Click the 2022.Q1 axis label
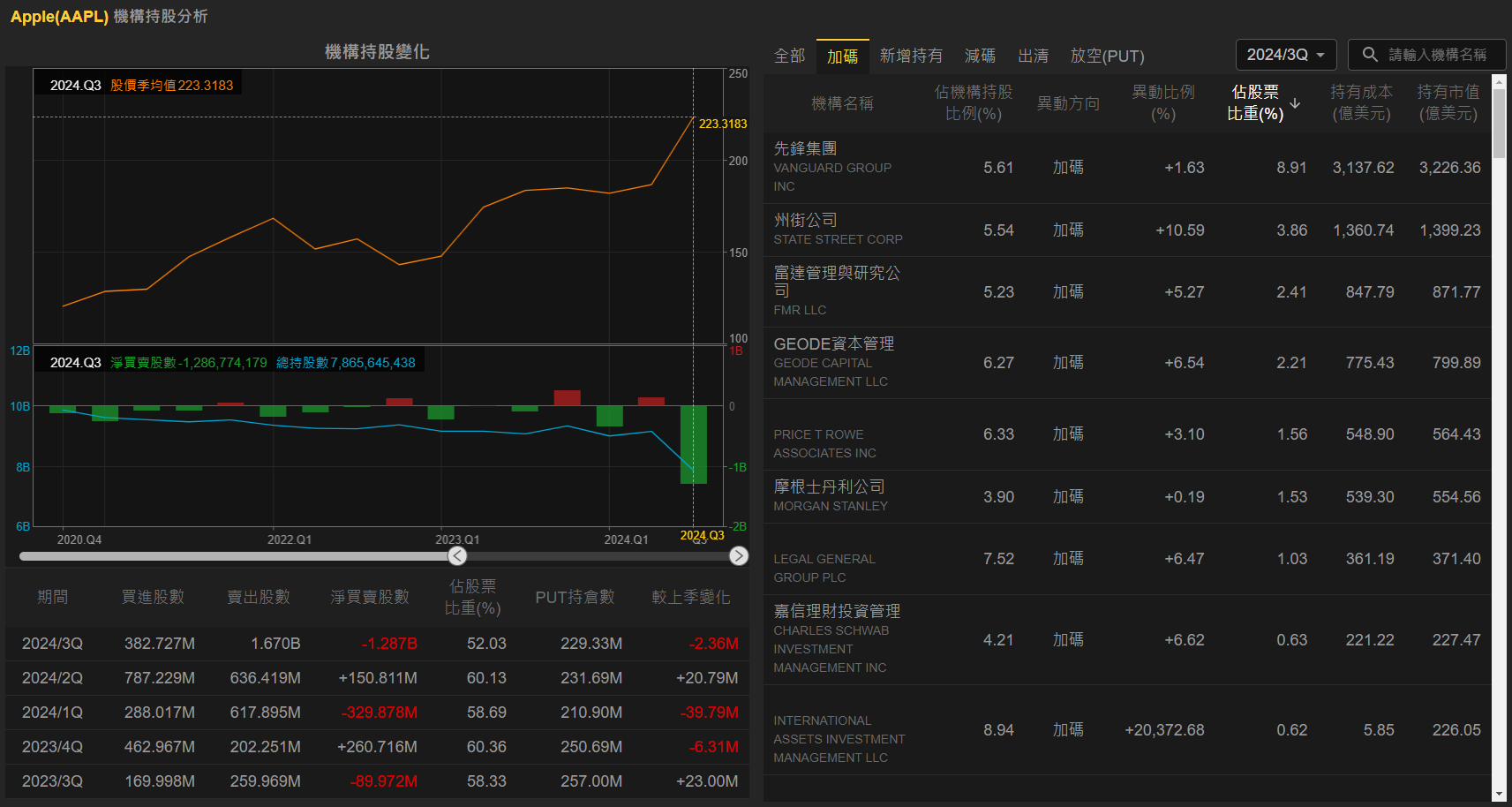The height and width of the screenshot is (807, 1512). click(x=290, y=539)
